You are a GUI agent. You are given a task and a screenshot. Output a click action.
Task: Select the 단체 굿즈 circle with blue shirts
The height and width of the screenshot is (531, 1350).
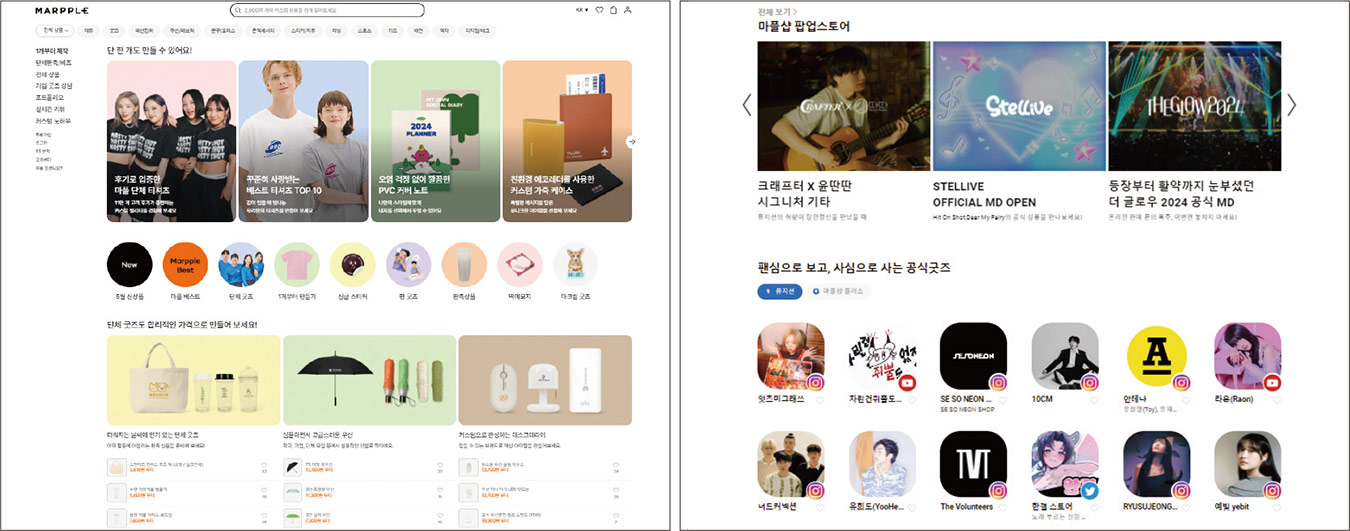pos(241,265)
